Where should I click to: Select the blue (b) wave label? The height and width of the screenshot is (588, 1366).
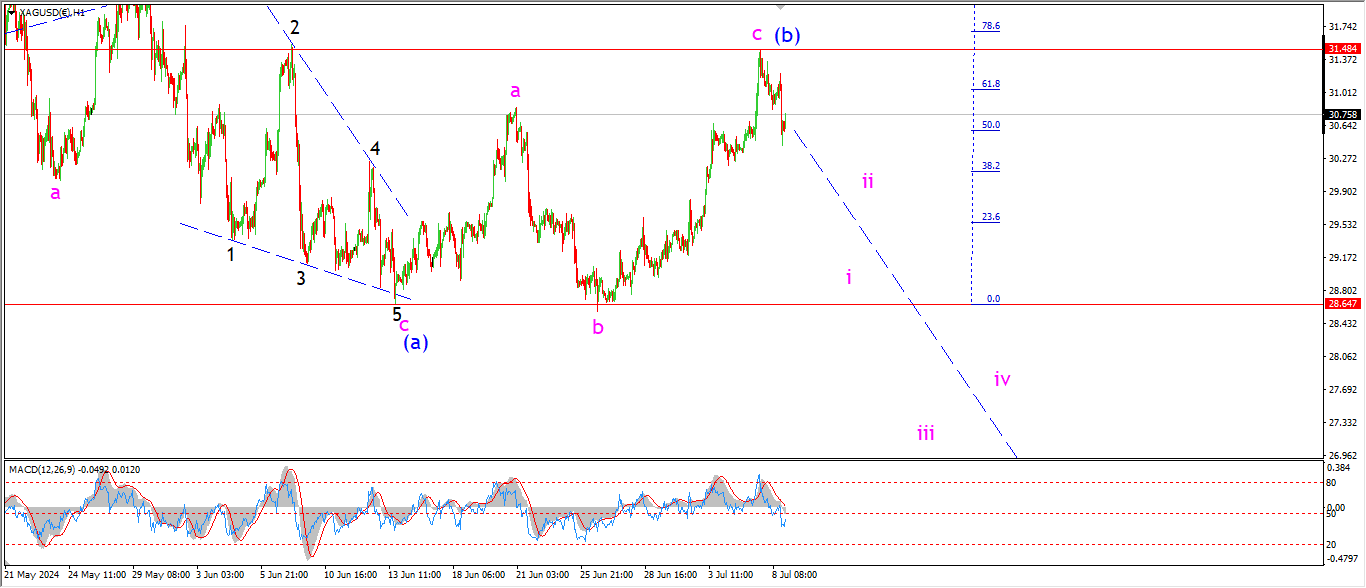point(787,36)
